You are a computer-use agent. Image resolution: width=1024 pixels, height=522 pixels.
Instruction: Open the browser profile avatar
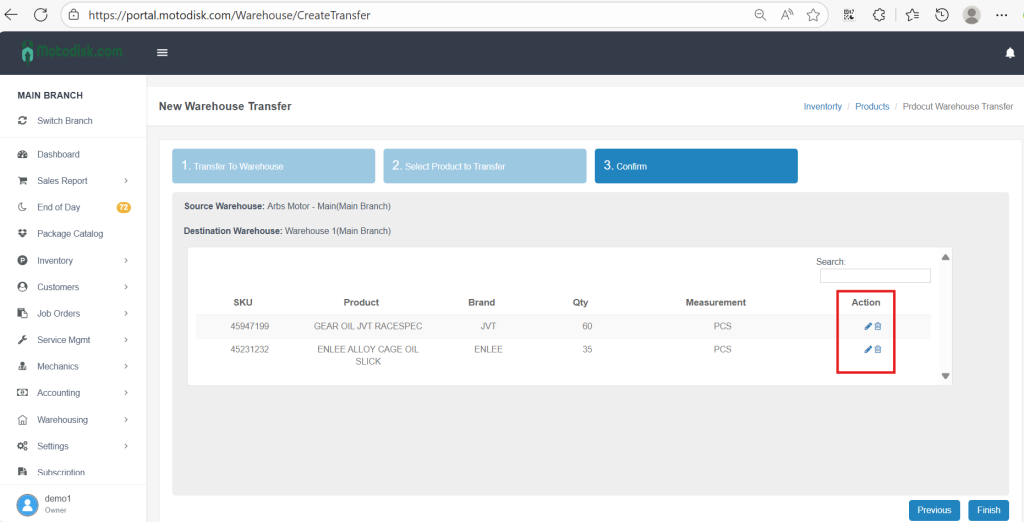pos(971,15)
